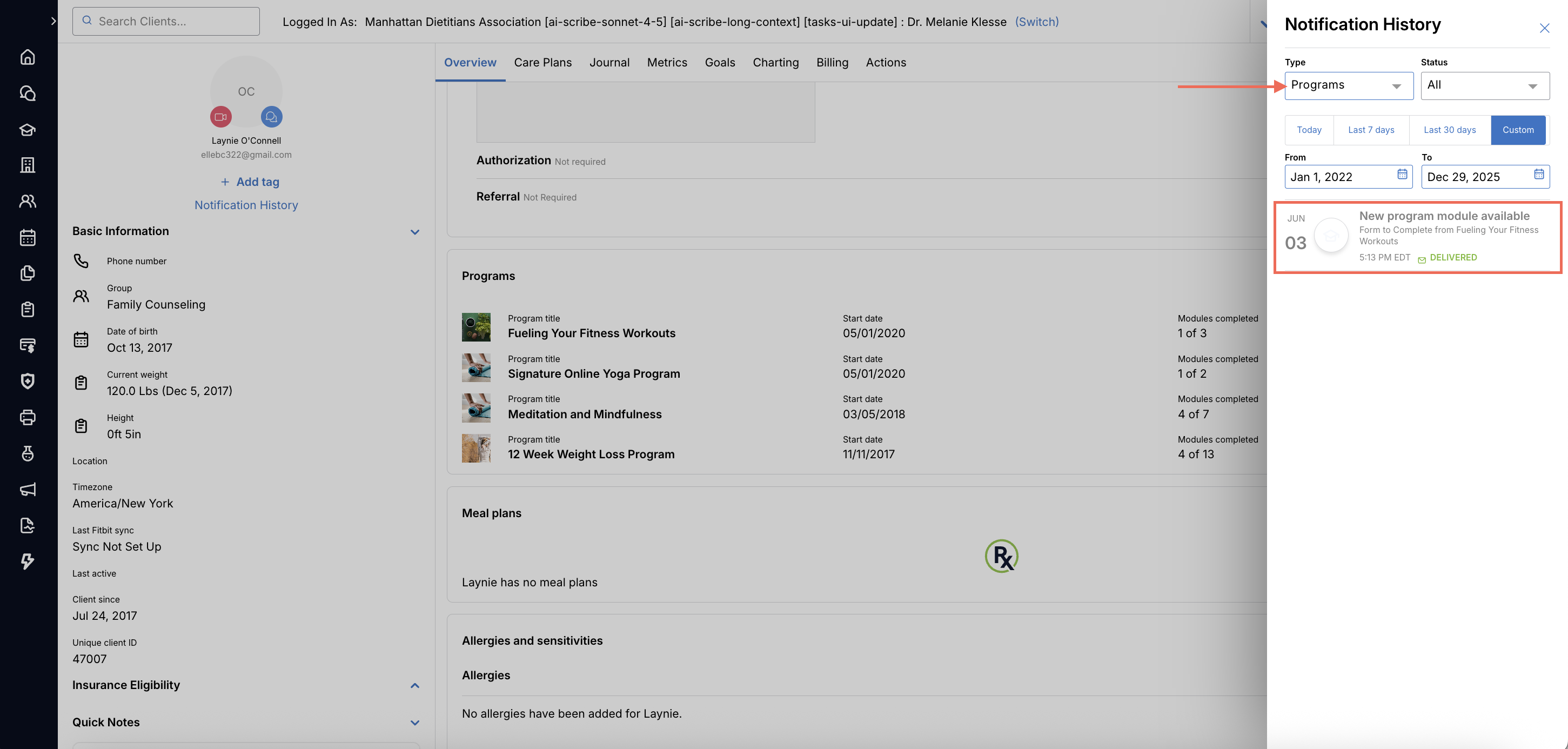Click the lightning bolt sidebar icon
This screenshot has width=1568, height=749.
coord(28,561)
